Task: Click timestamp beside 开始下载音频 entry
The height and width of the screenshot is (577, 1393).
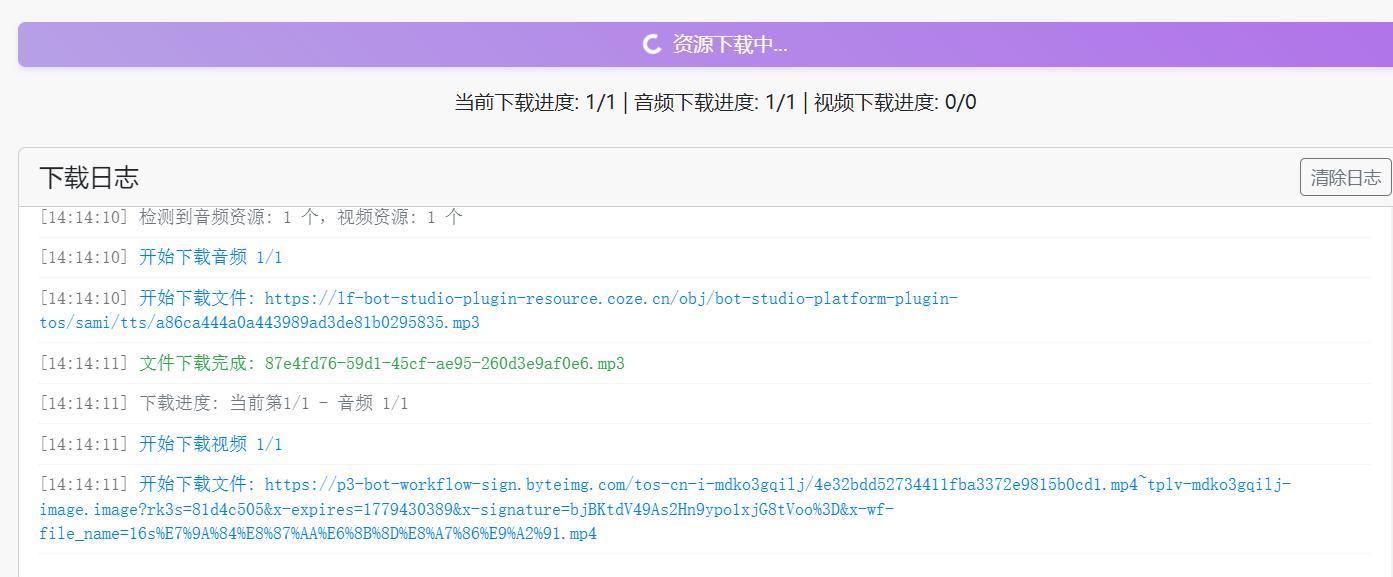Action: 84,257
